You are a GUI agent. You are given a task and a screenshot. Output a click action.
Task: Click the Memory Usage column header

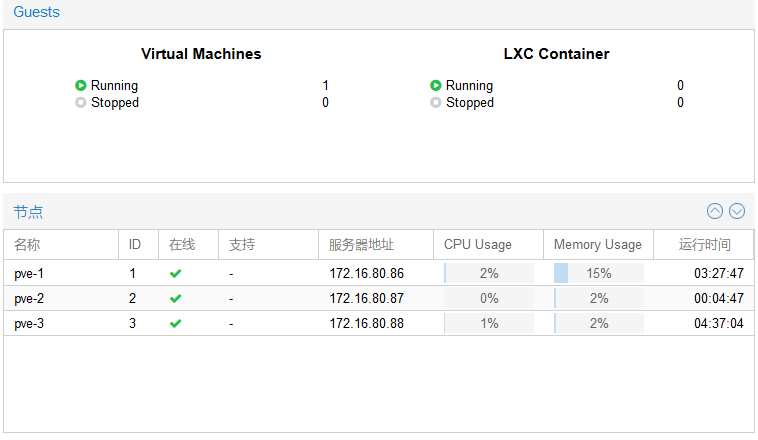598,245
